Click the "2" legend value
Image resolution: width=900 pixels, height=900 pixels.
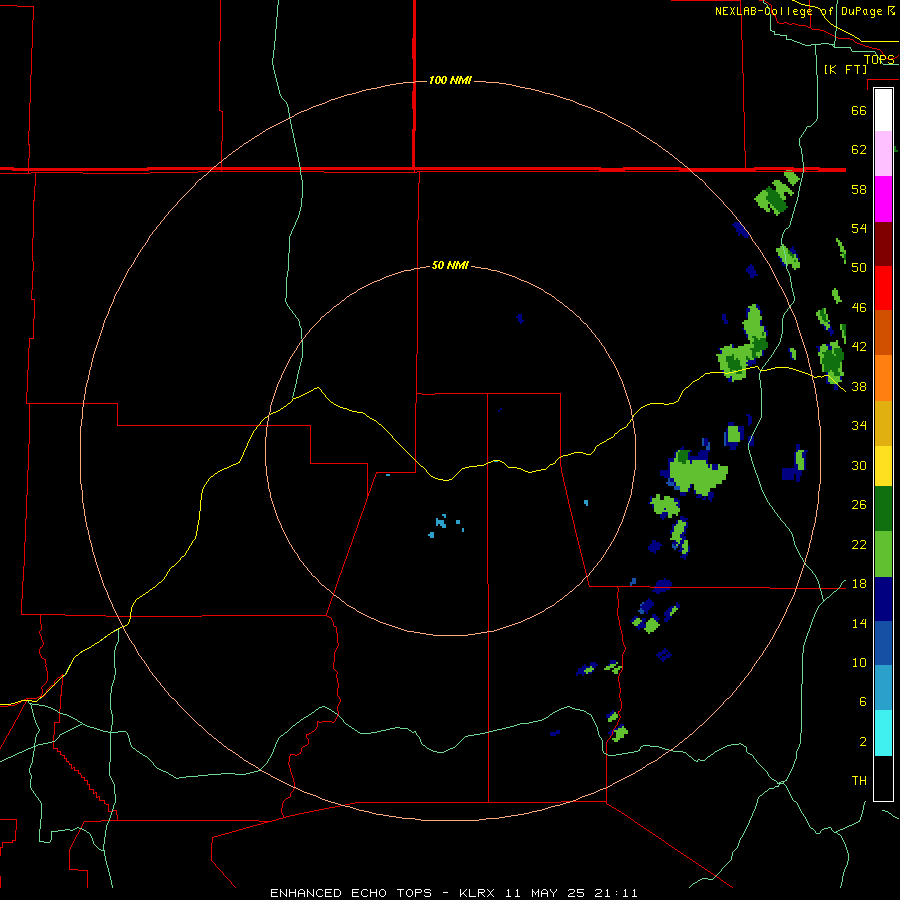(863, 742)
